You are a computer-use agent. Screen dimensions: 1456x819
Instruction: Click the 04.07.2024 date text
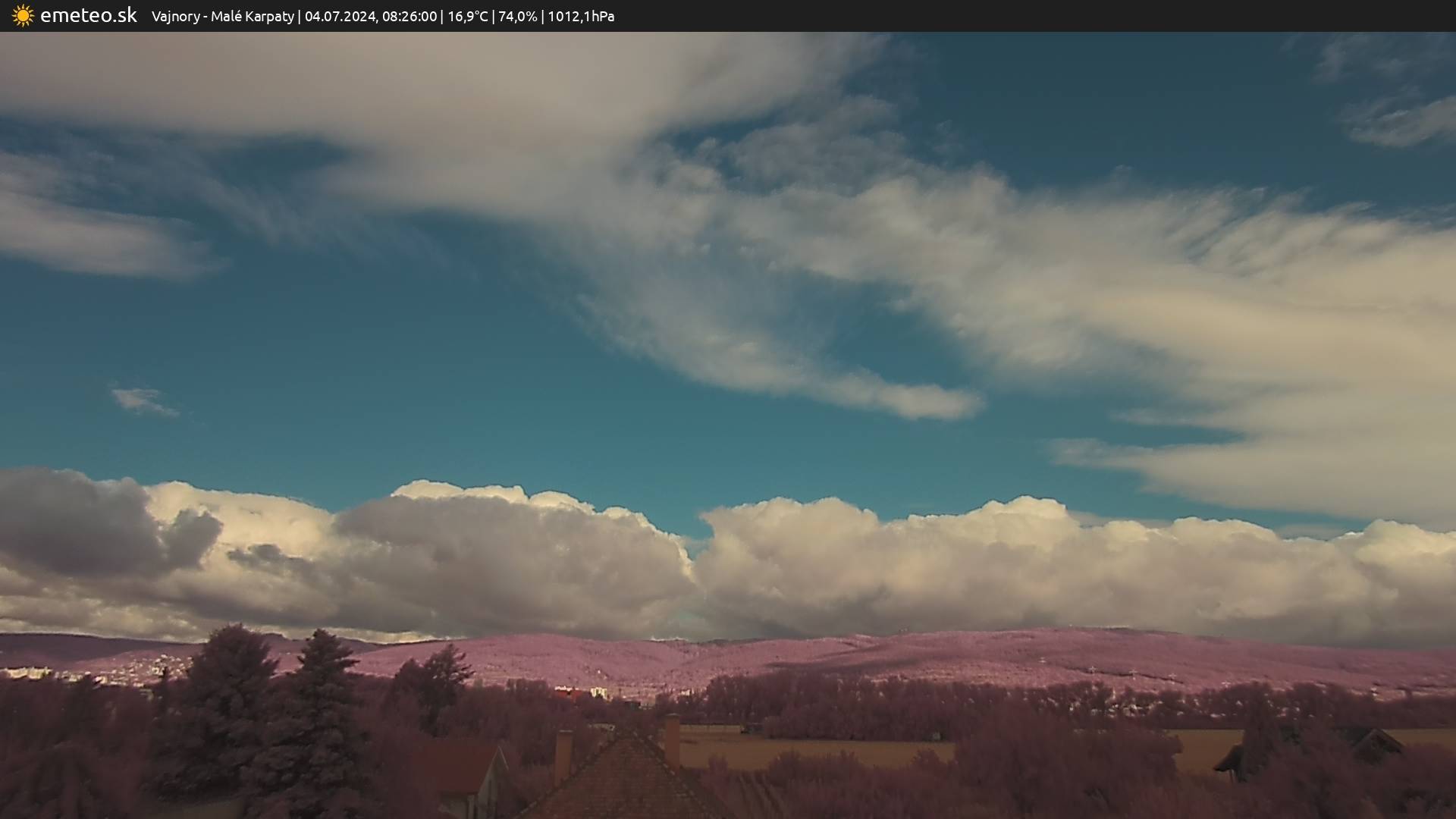click(340, 17)
